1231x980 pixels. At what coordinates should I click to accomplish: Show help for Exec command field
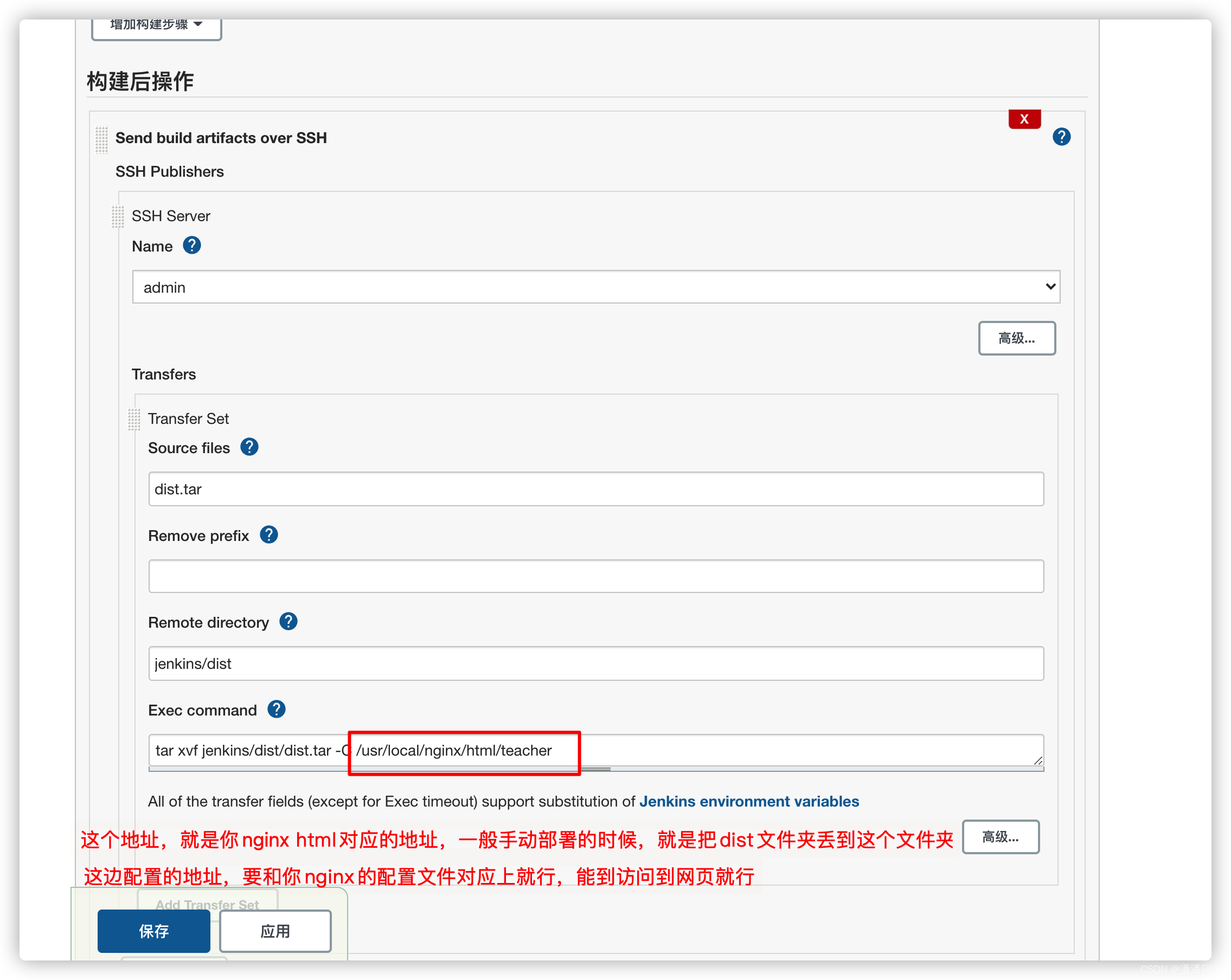coord(277,710)
